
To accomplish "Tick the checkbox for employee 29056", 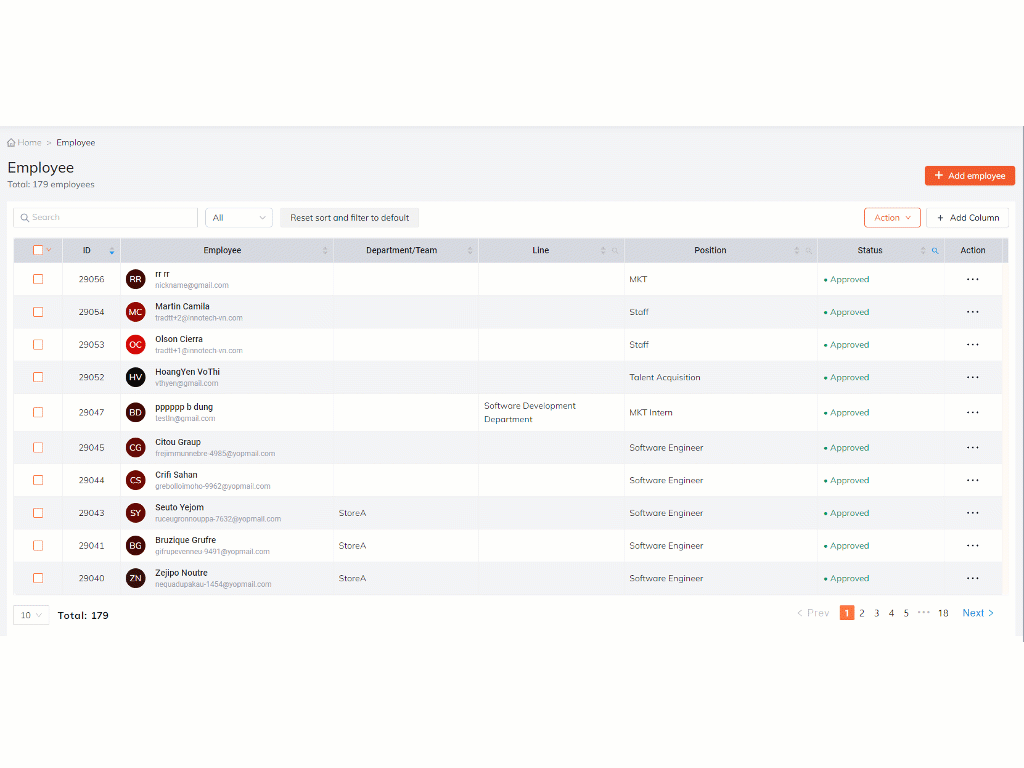I will (38, 279).
